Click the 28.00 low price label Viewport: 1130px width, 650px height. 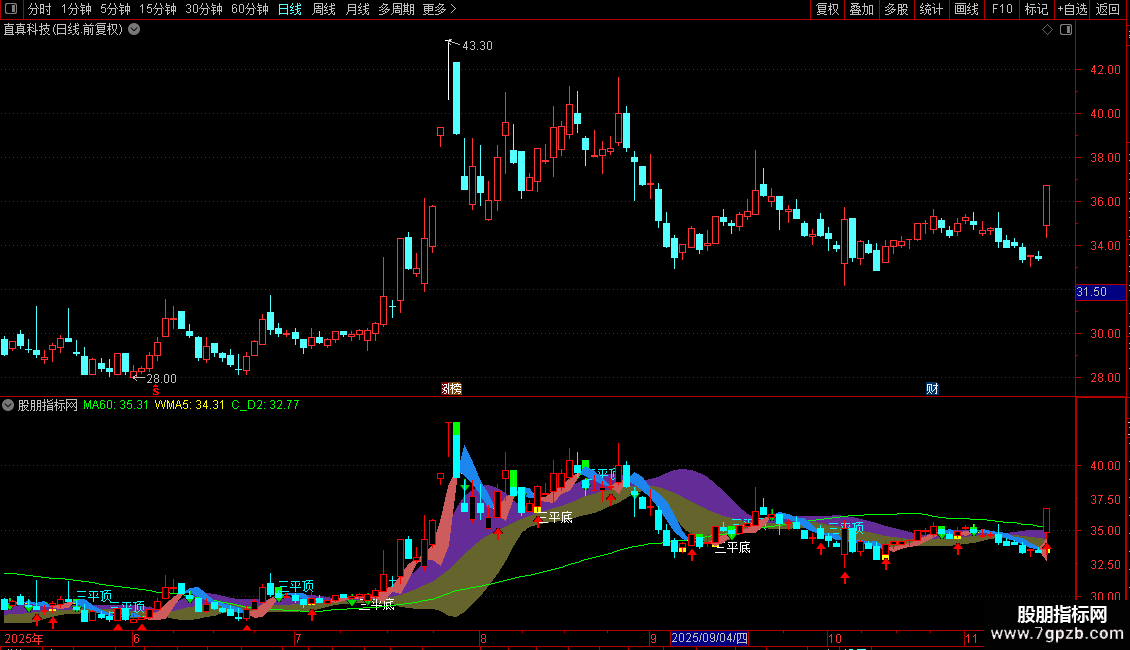[161, 378]
